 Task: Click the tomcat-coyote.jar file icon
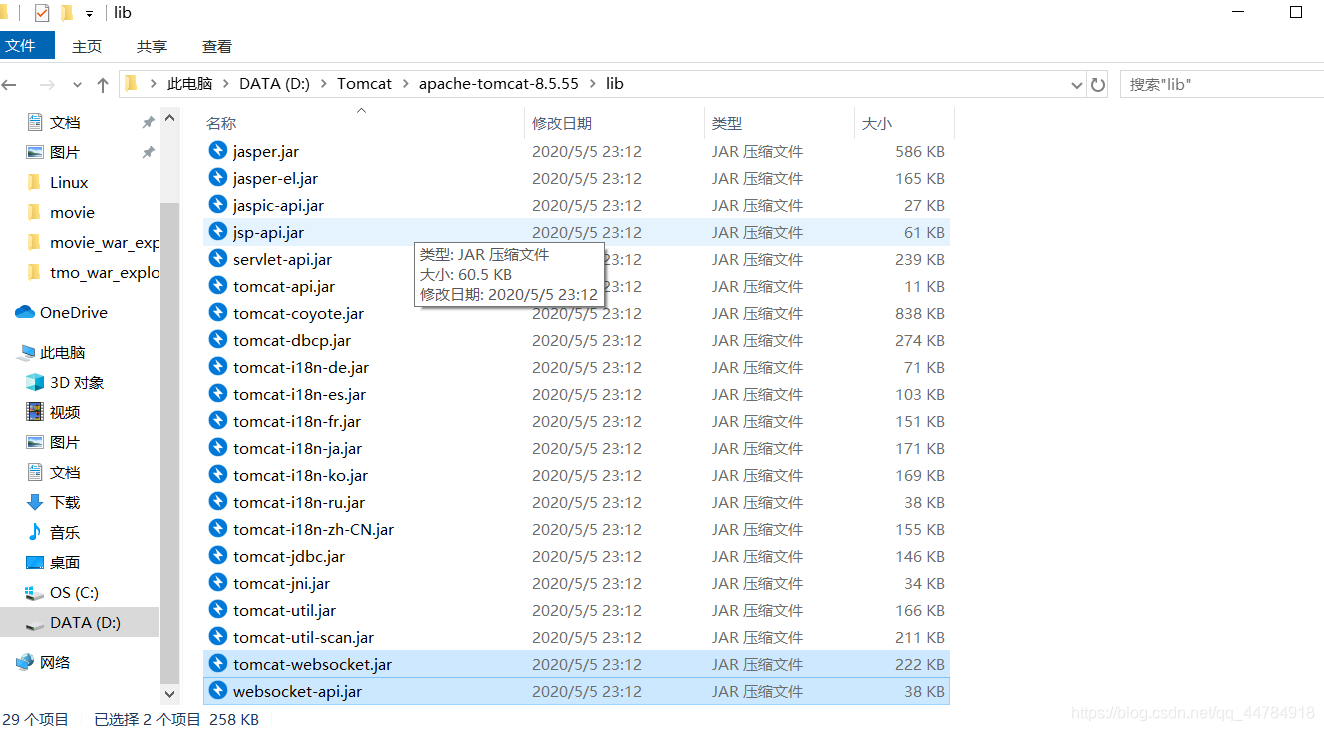point(218,313)
